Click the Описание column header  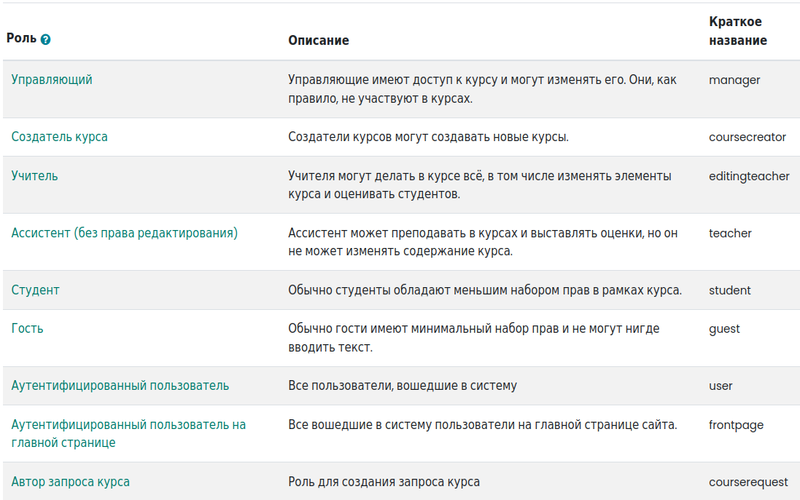(318, 40)
